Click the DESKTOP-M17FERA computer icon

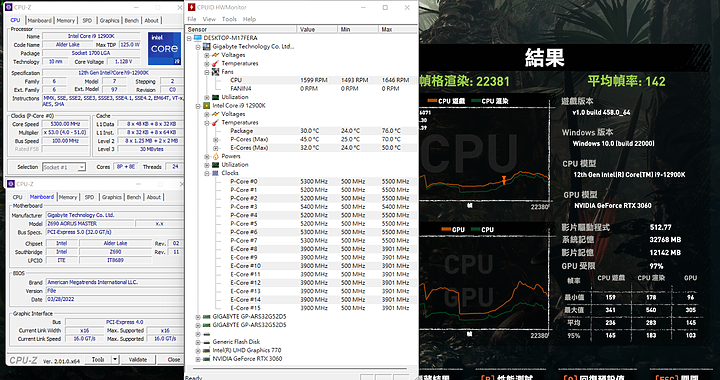tap(198, 38)
